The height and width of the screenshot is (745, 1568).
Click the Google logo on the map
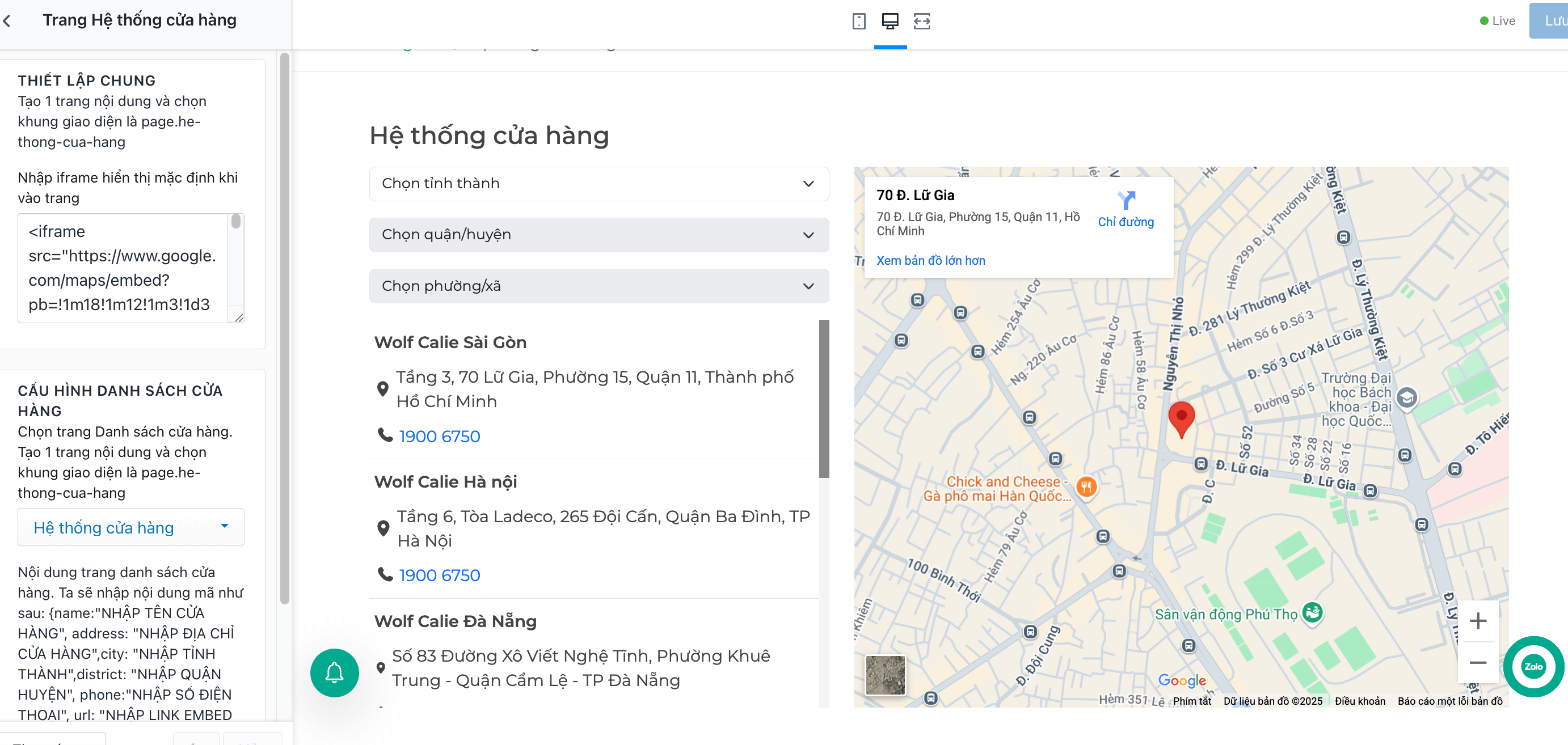pos(1182,680)
